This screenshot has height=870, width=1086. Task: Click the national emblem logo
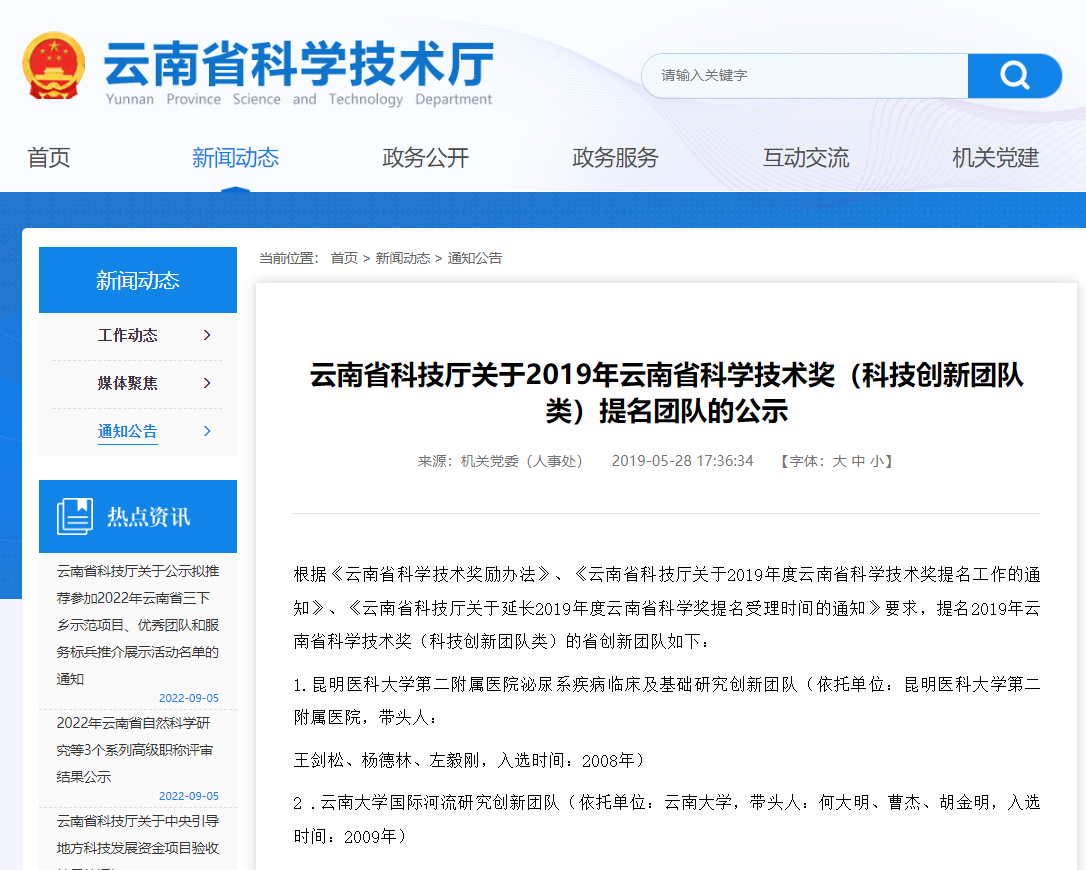coord(53,66)
